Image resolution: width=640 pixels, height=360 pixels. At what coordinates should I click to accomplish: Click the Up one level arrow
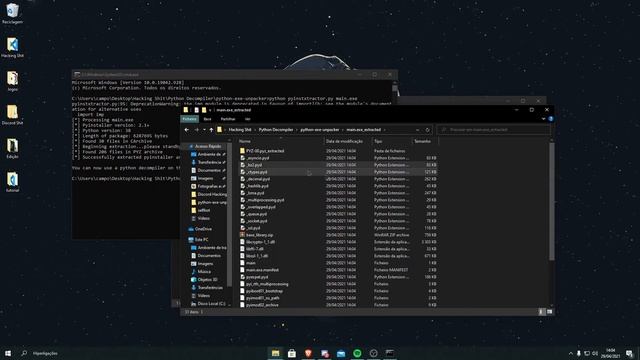211,130
